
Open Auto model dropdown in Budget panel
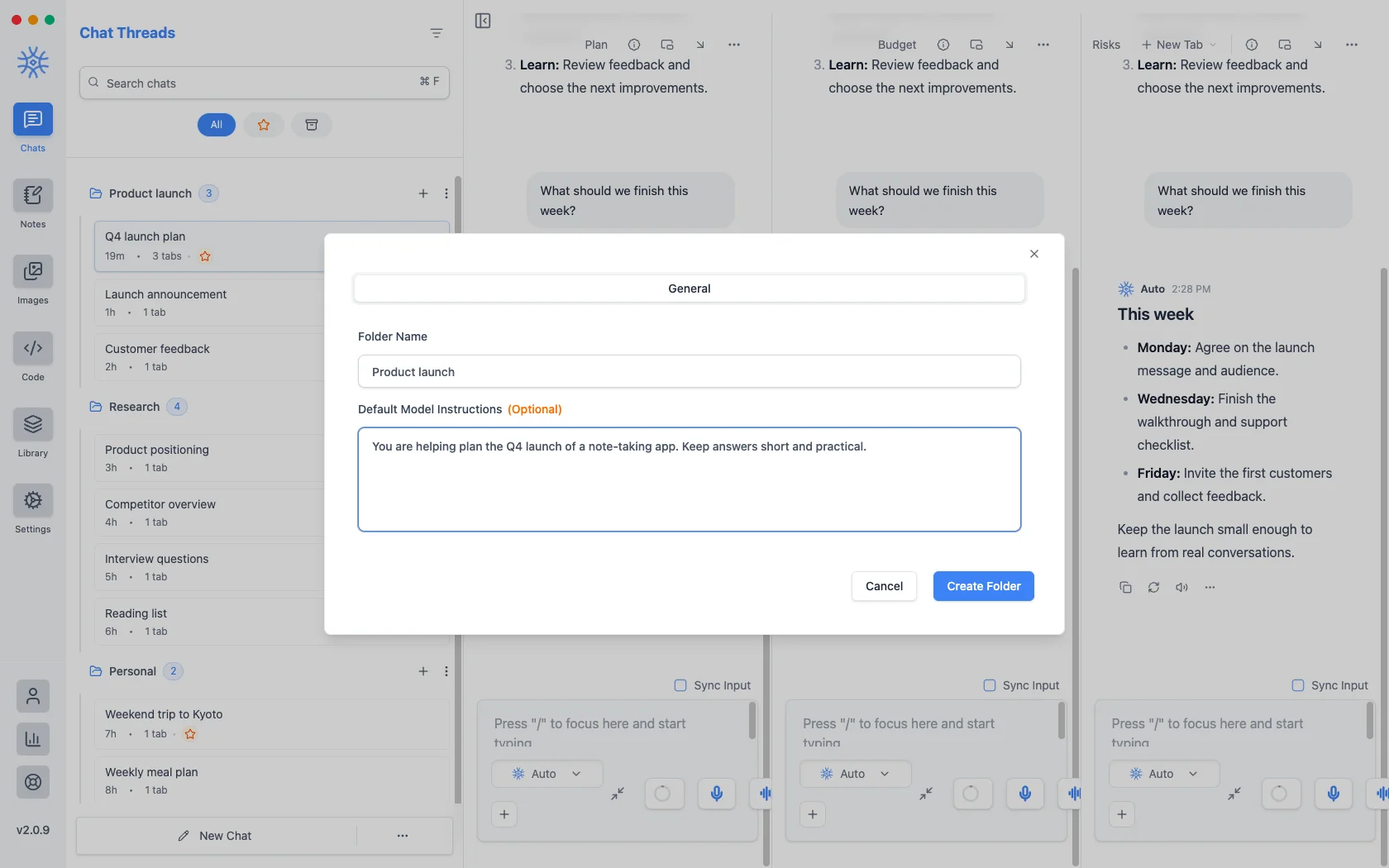855,774
